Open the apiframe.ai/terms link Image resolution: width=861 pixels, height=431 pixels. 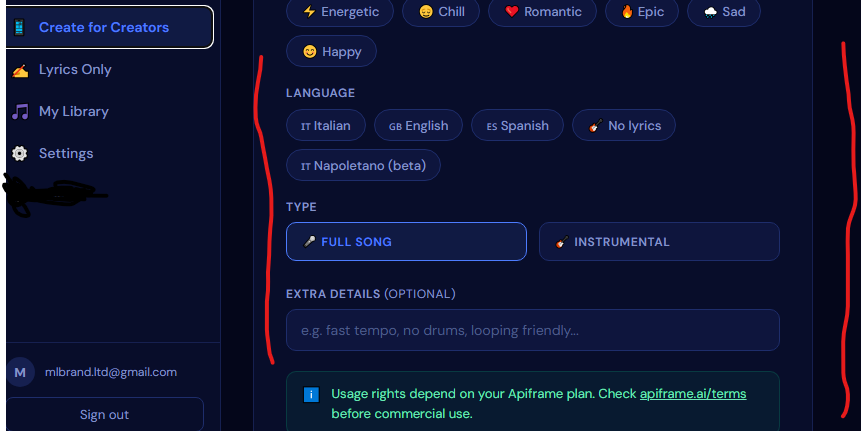693,394
